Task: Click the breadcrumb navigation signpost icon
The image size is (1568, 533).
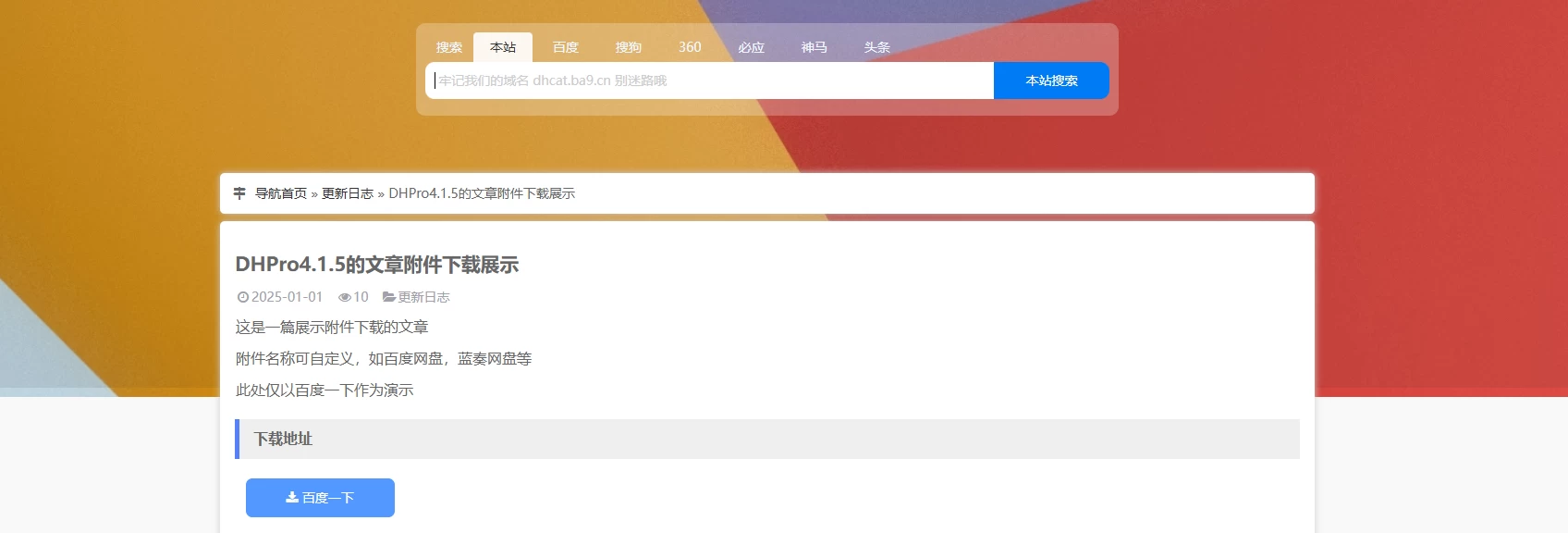Action: [x=239, y=193]
